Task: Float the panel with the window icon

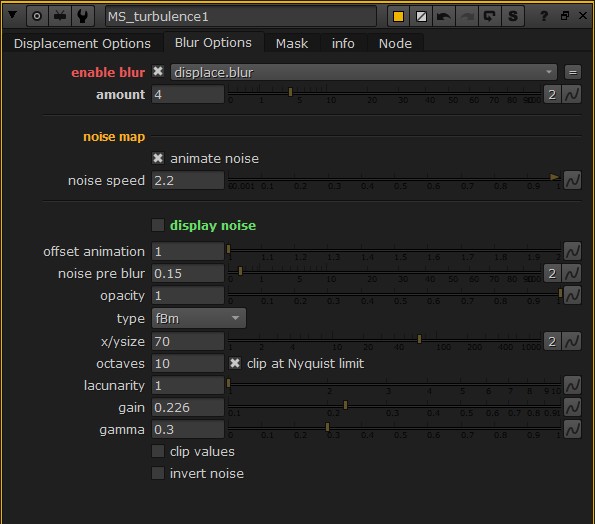Action: (564, 16)
